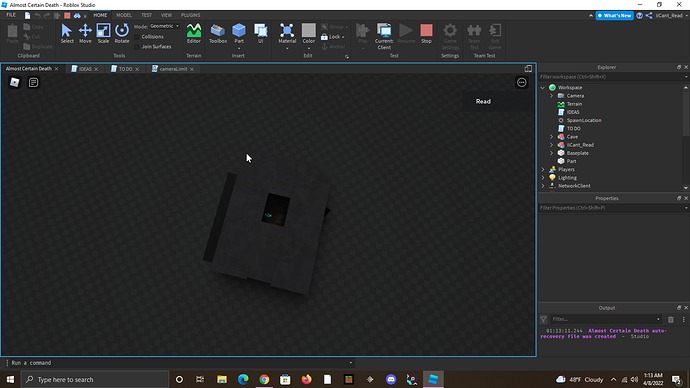The width and height of the screenshot is (690, 388).
Task: Switch to the Rotate tool
Action: (122, 33)
